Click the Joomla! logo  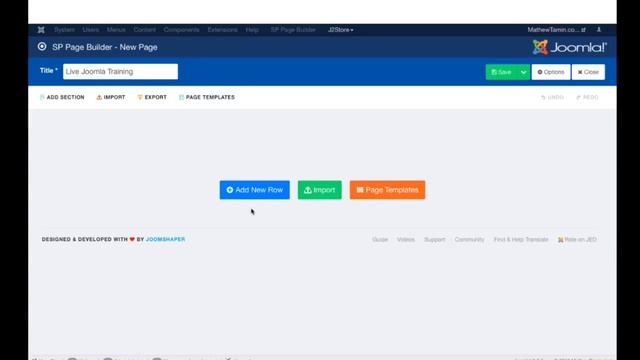pos(569,47)
